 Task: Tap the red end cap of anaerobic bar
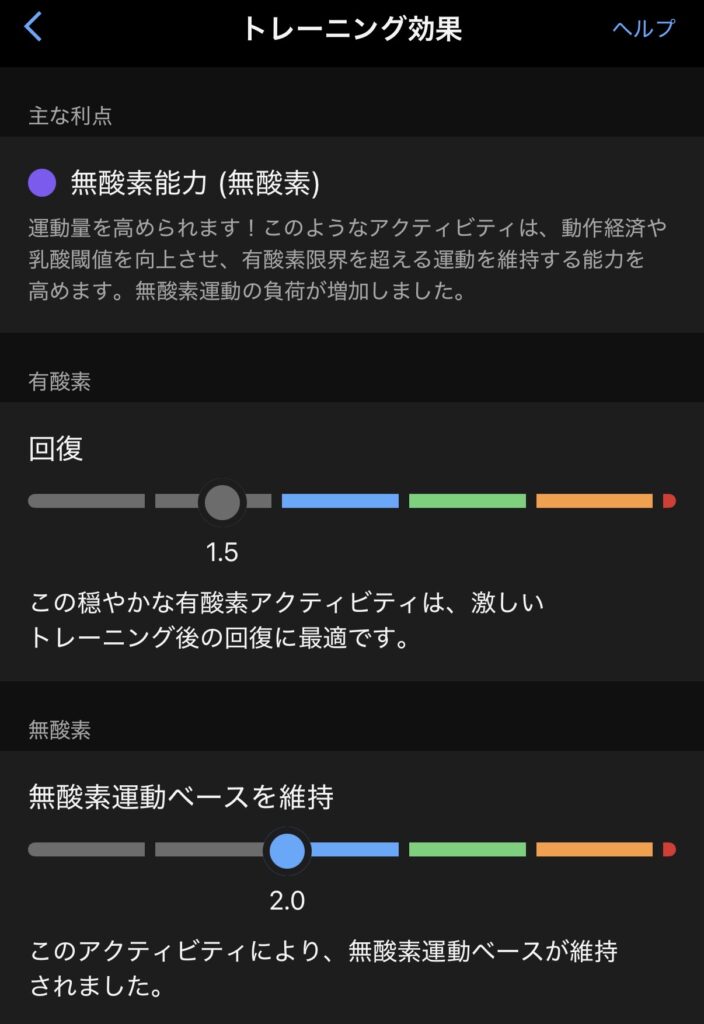click(x=669, y=850)
